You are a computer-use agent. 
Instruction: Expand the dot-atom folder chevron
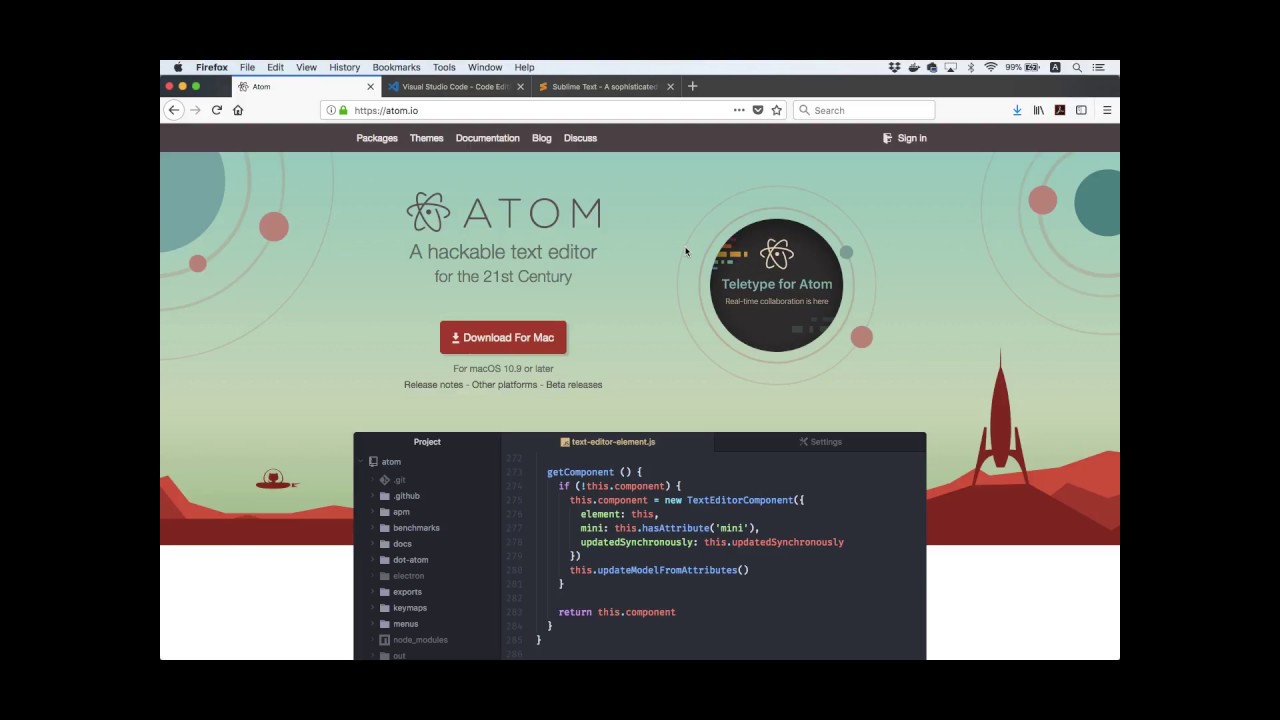373,560
